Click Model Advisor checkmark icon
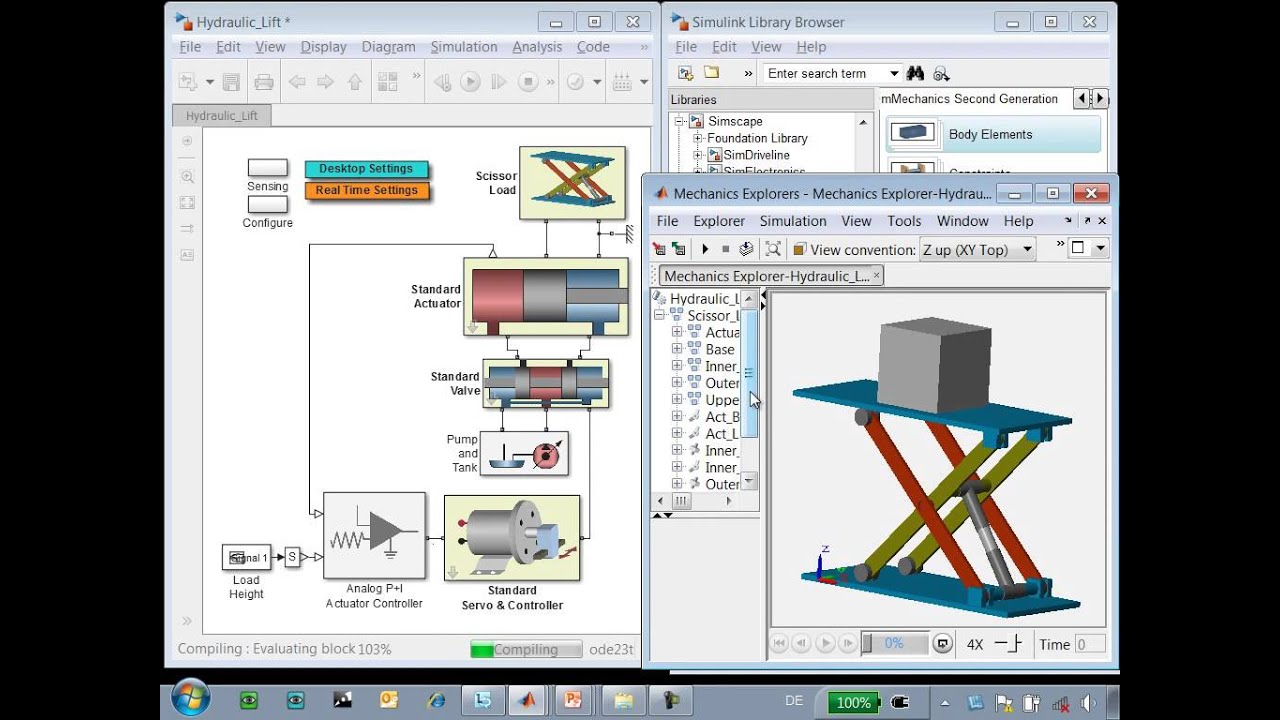Image resolution: width=1280 pixels, height=720 pixels. [x=575, y=82]
